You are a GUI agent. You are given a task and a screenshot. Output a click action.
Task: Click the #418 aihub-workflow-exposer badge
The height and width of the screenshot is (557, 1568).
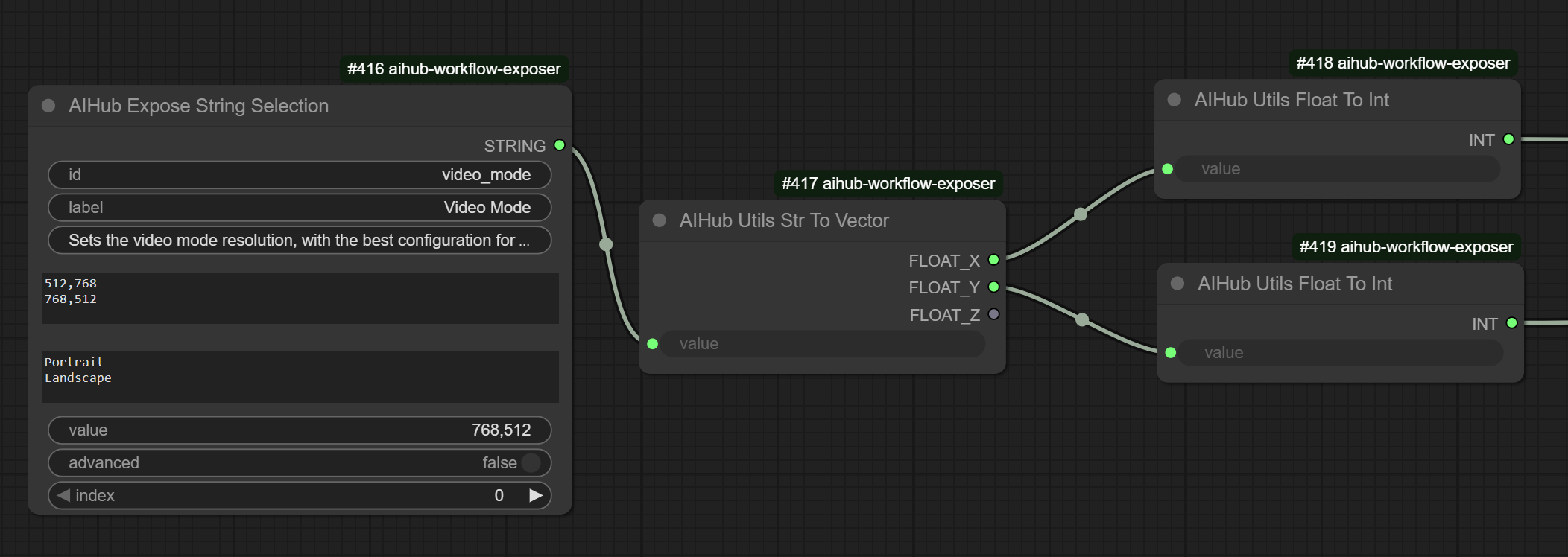(1403, 63)
